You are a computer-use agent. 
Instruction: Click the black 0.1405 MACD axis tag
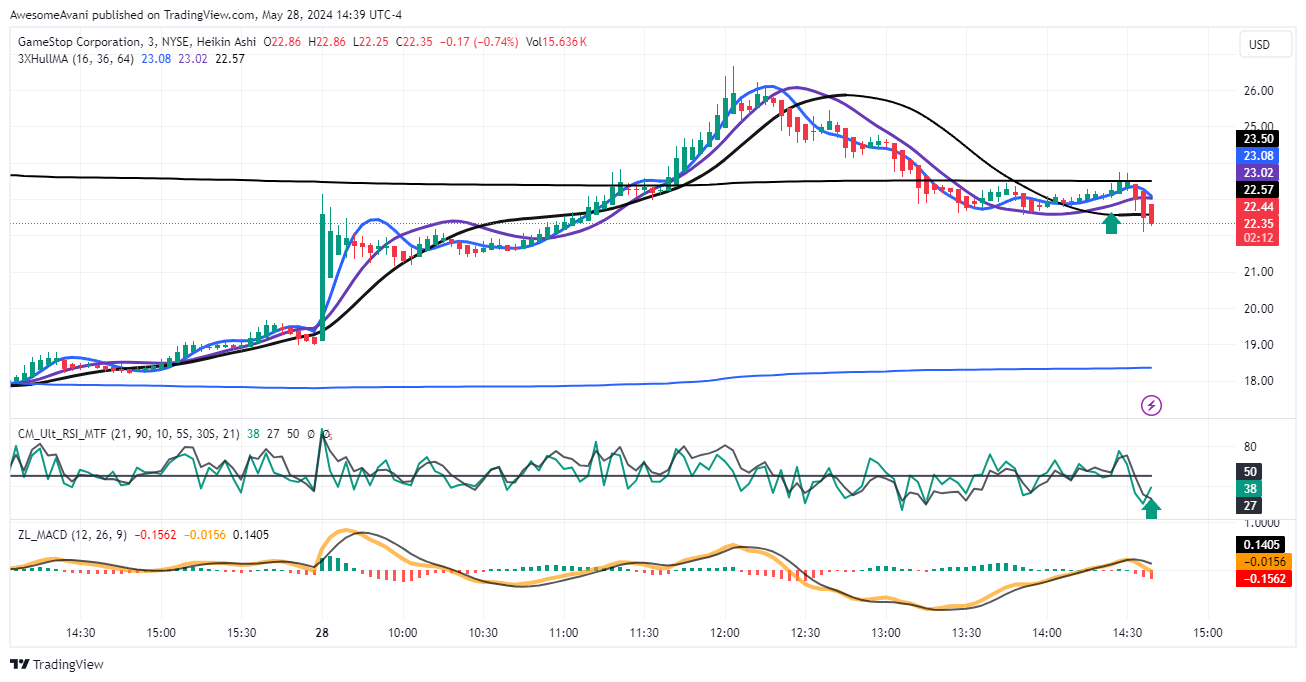coord(1262,545)
